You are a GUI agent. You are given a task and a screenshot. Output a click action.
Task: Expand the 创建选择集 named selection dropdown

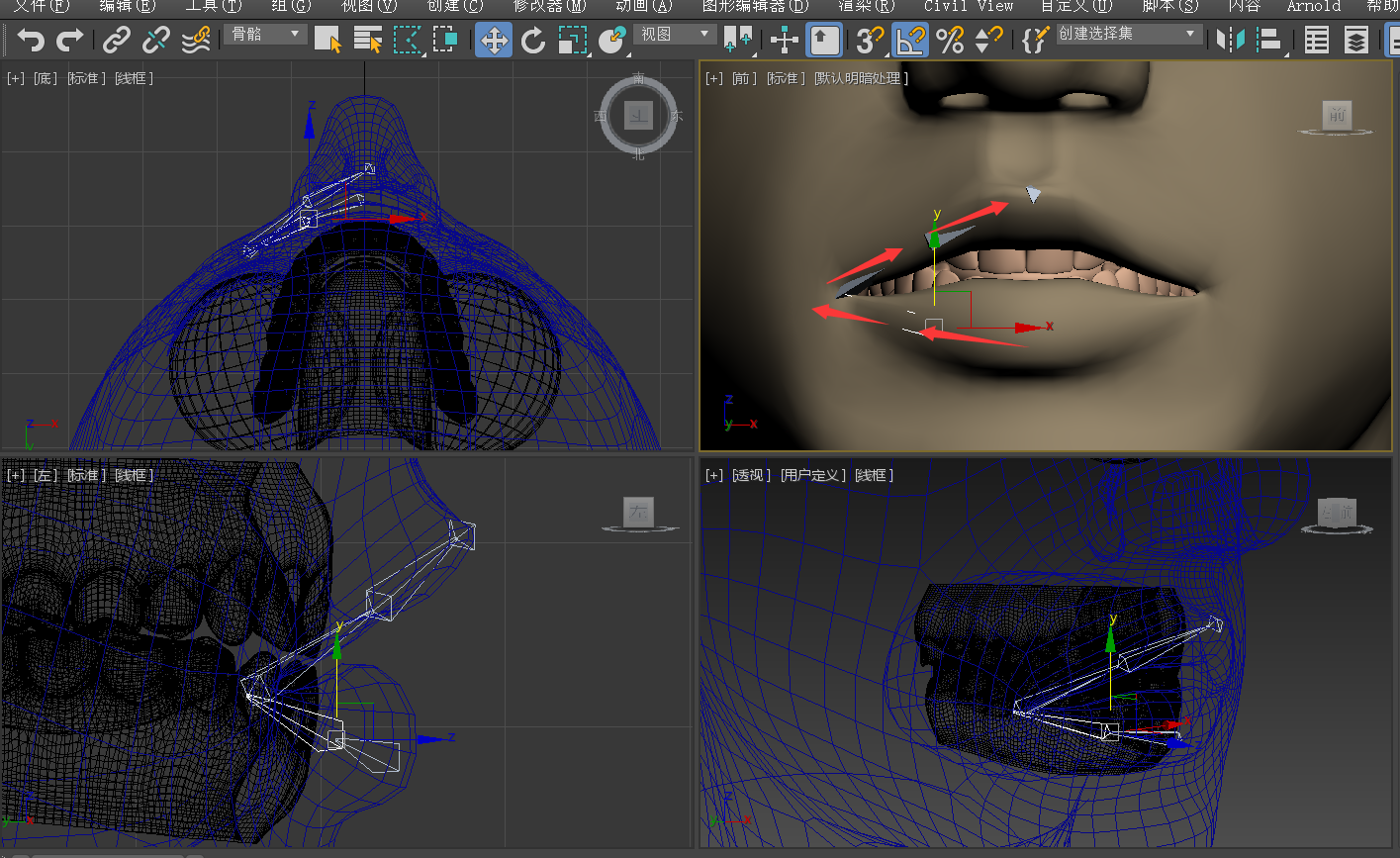coord(1129,35)
